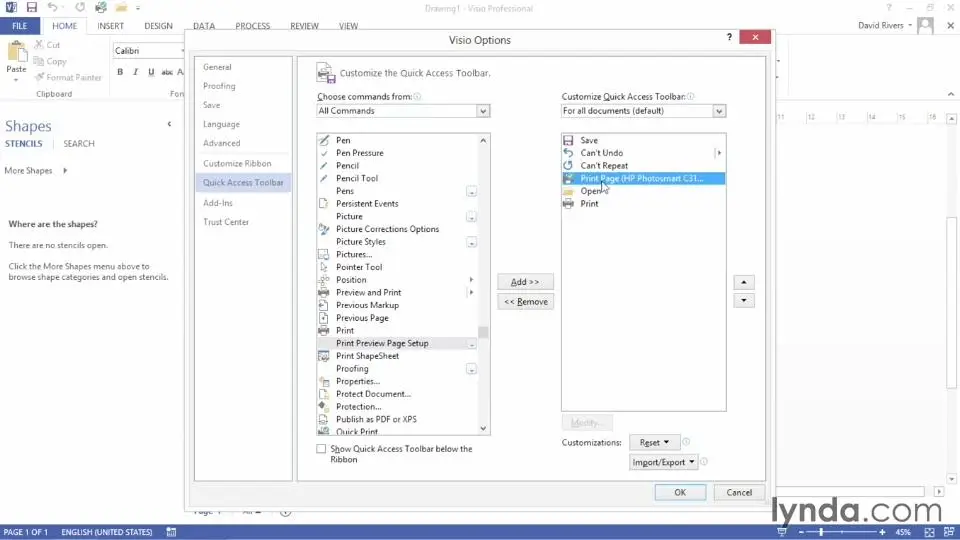Click the help question mark in Visio Options
This screenshot has width=960, height=540.
pyautogui.click(x=729, y=37)
